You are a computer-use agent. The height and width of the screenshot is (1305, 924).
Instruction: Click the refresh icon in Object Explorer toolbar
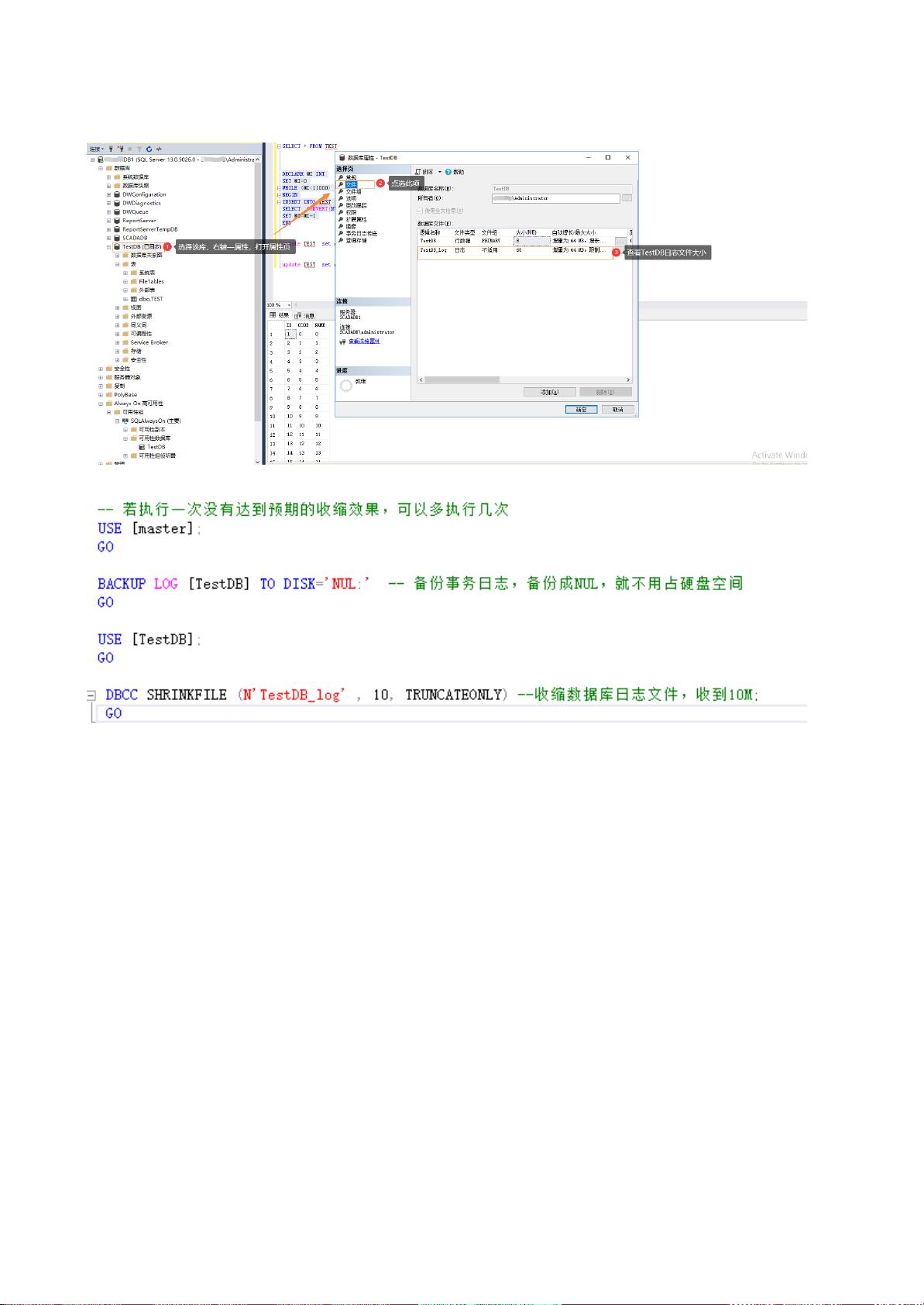click(x=149, y=149)
